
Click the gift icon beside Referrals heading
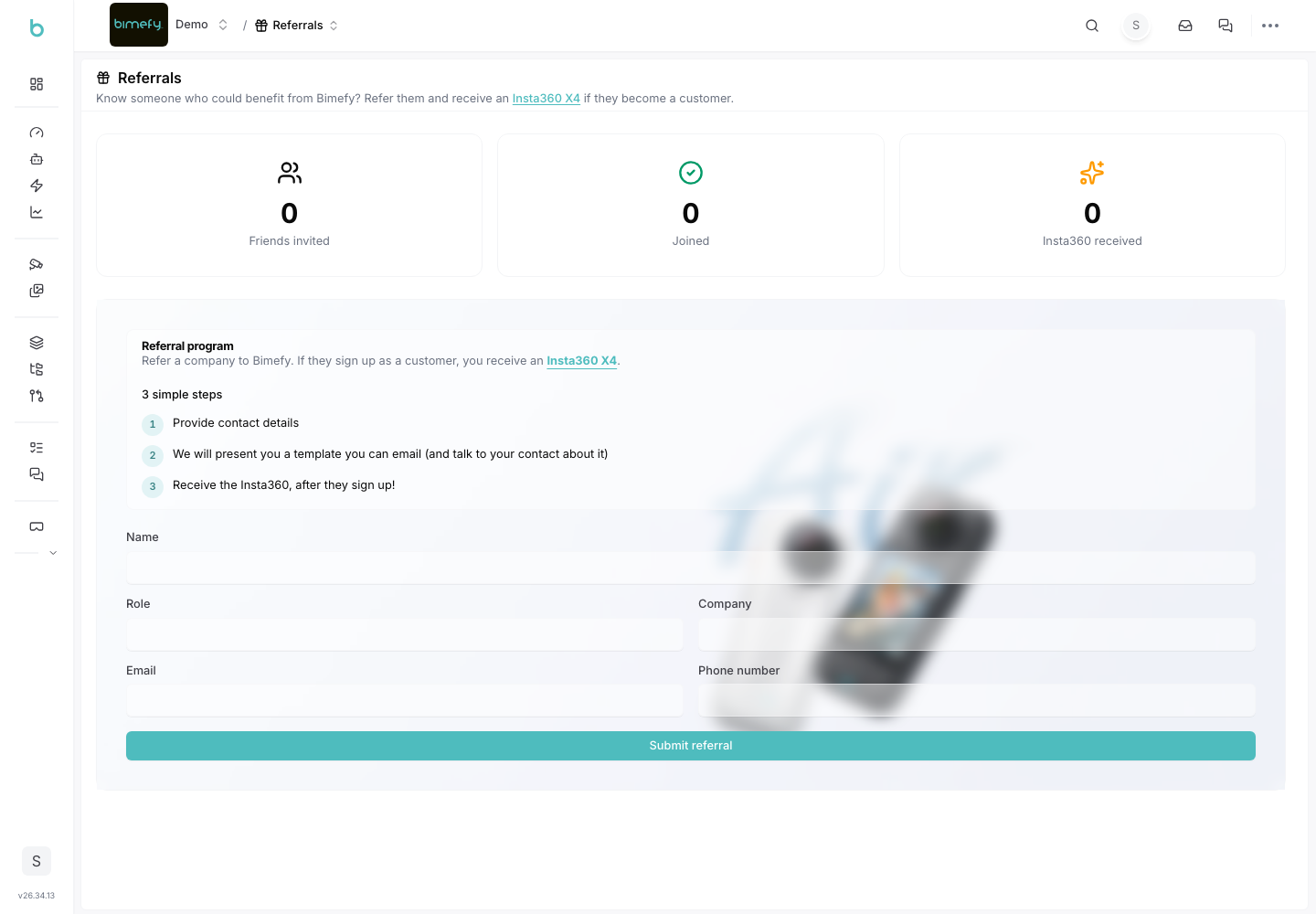pyautogui.click(x=103, y=78)
